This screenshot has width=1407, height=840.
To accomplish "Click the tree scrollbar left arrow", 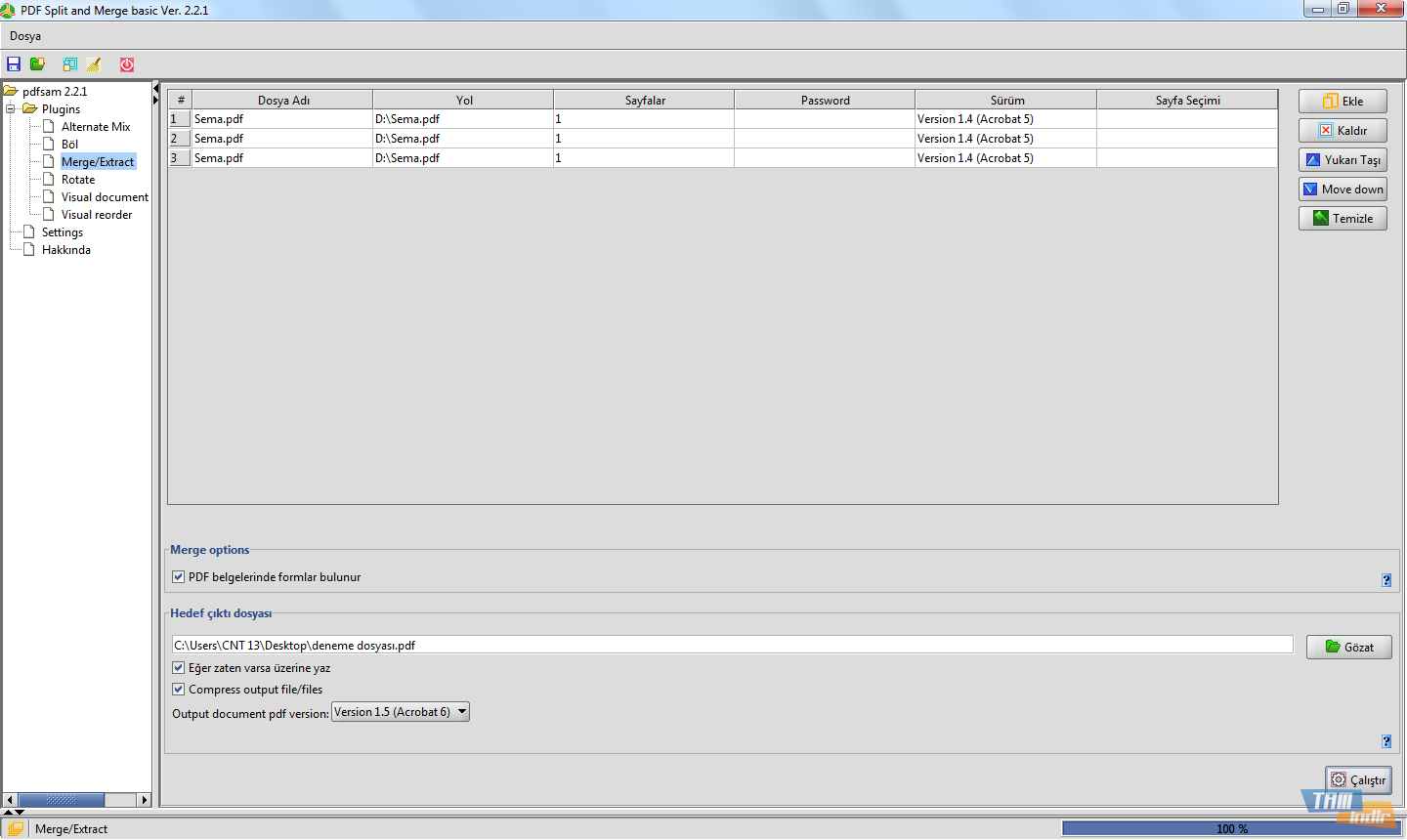I will (10, 800).
